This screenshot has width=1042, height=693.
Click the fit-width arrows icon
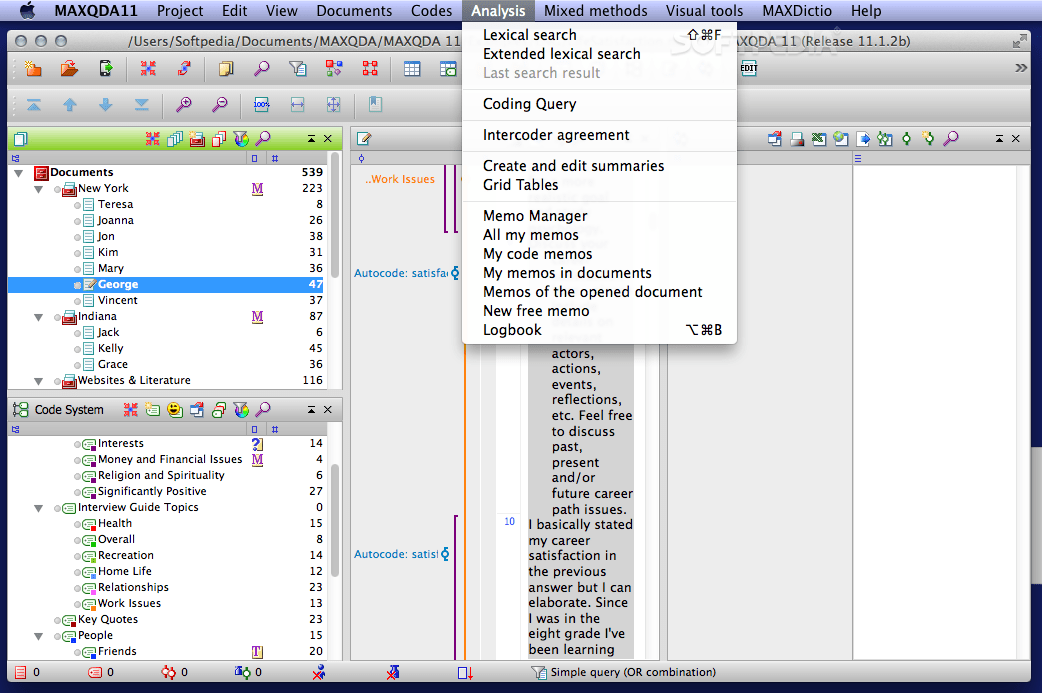click(x=298, y=104)
